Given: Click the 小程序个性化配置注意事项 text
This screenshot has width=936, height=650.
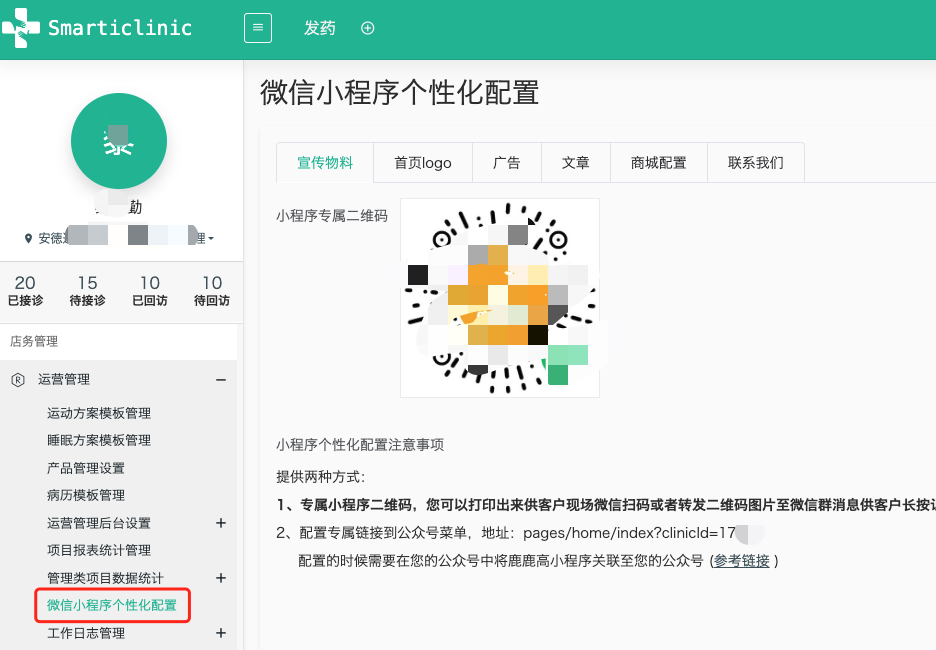Looking at the screenshot, I should pos(360,445).
